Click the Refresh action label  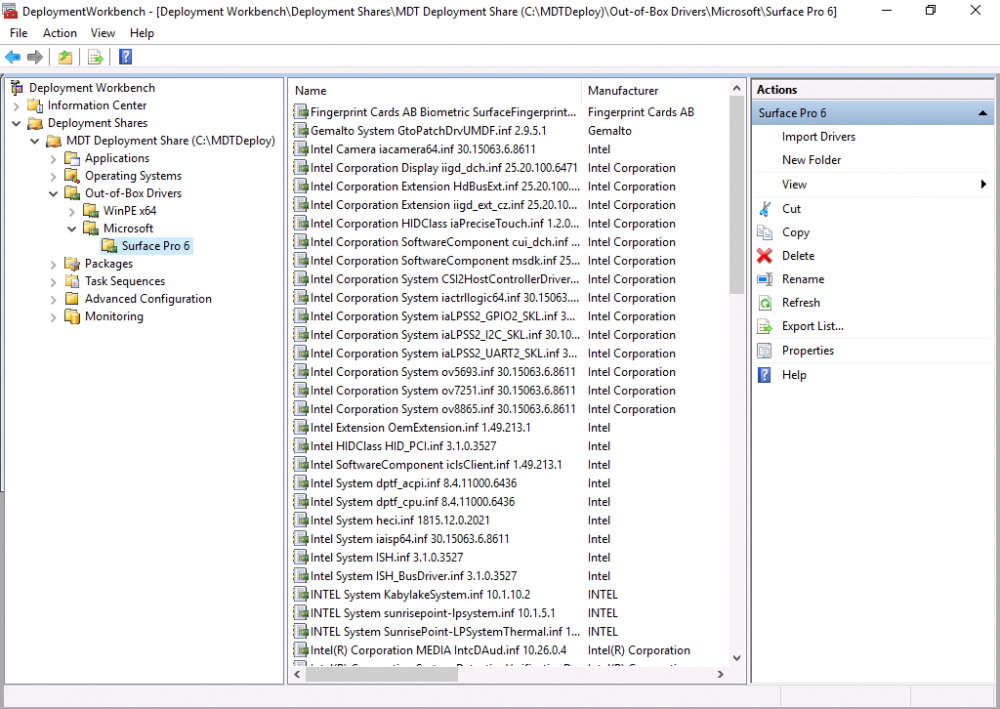click(801, 303)
